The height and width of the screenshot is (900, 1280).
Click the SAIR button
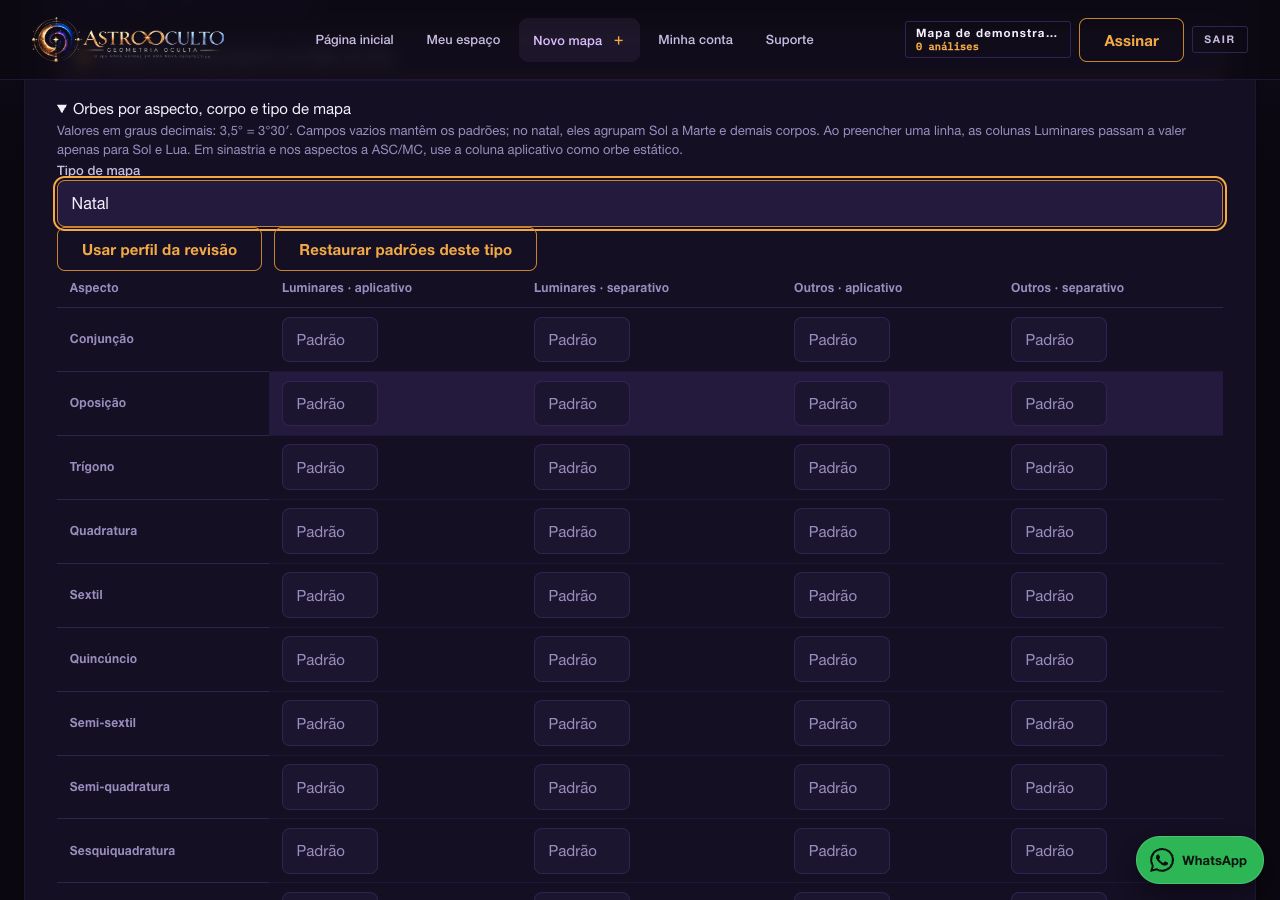tap(1219, 40)
